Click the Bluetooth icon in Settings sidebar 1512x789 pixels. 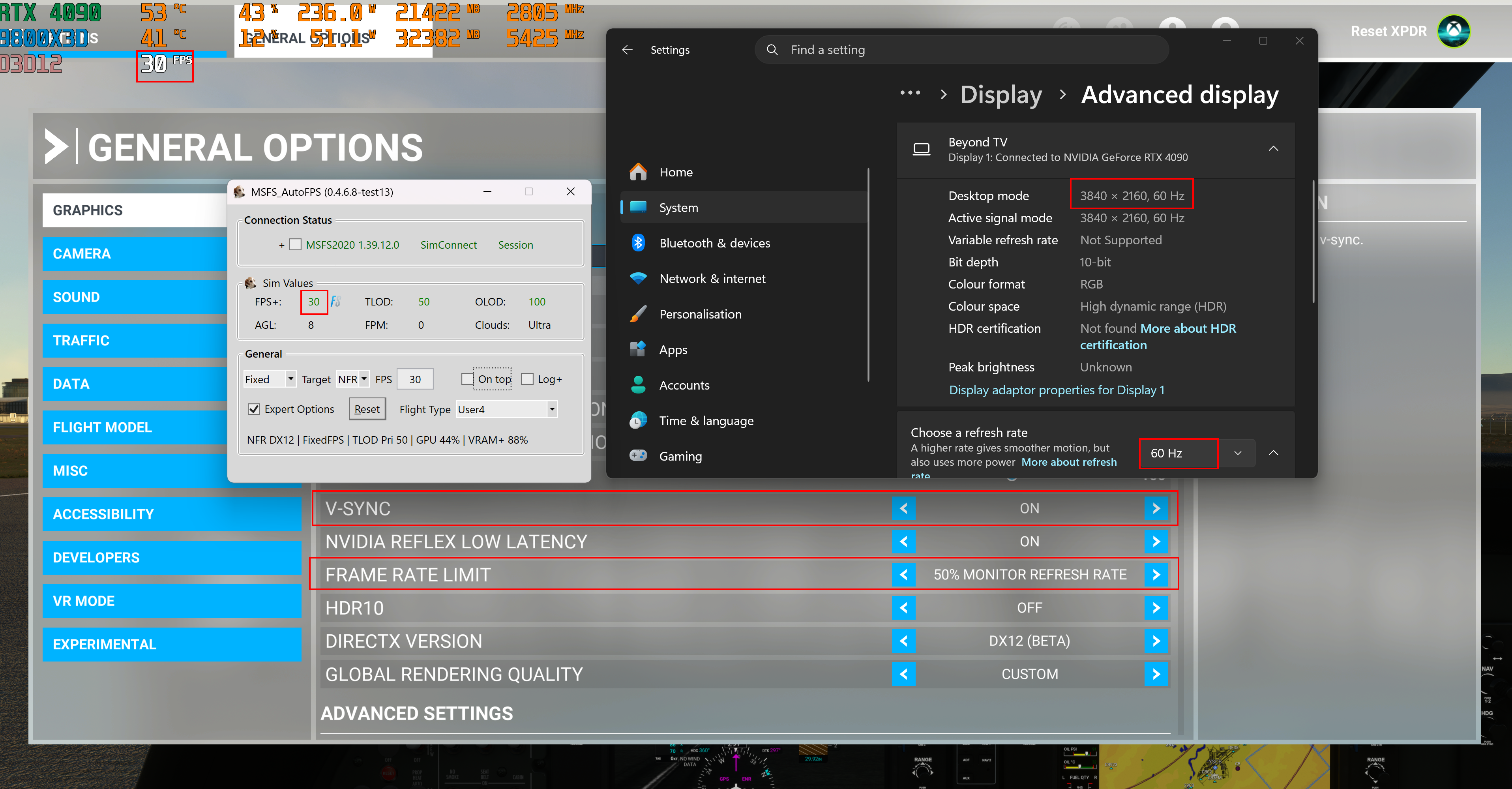638,243
